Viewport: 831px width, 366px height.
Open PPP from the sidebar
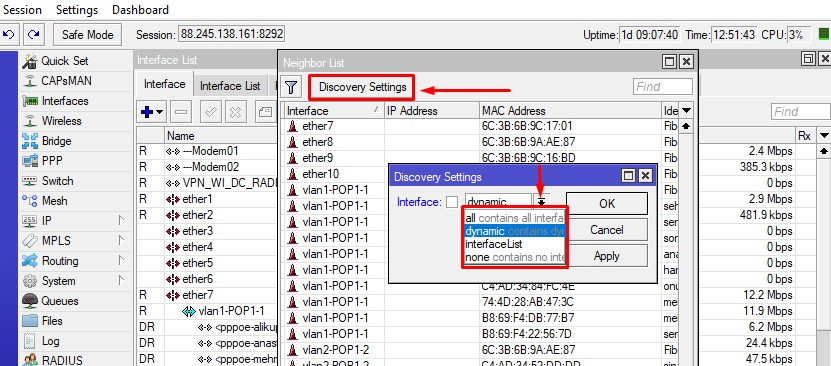coord(52,160)
